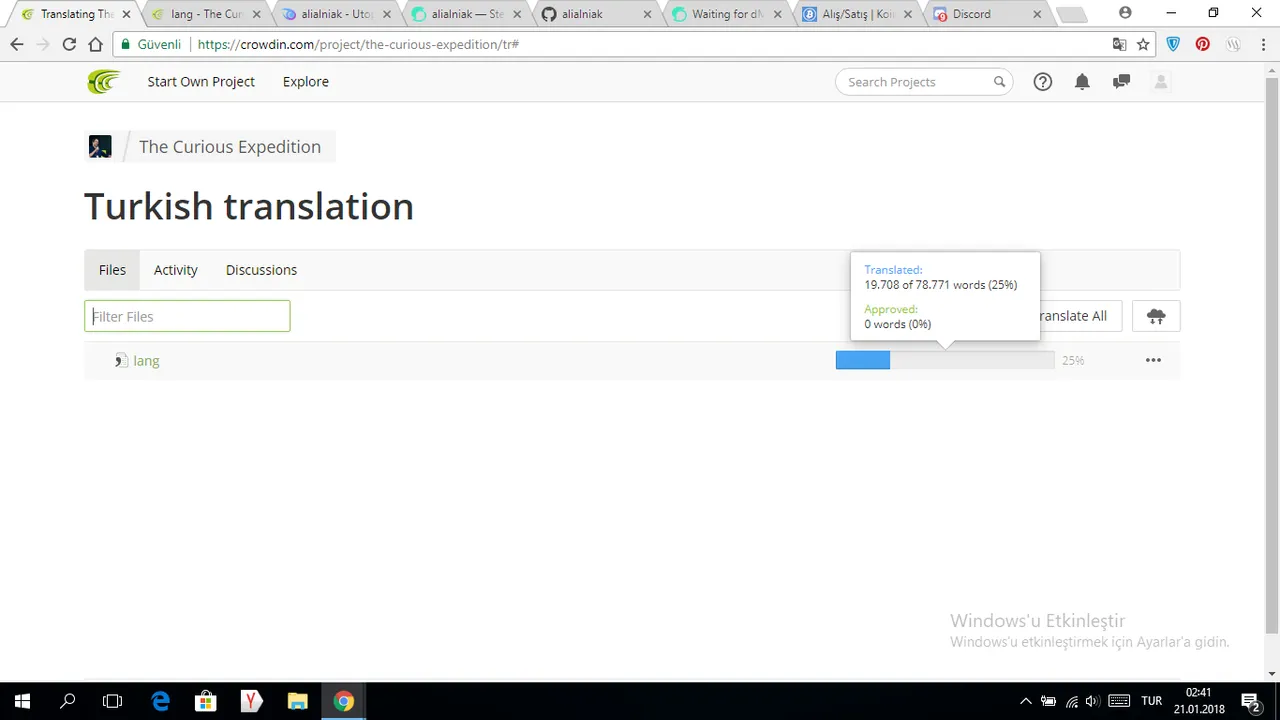This screenshot has width=1280, height=720.
Task: Open the Windows Start menu
Action: (22, 701)
